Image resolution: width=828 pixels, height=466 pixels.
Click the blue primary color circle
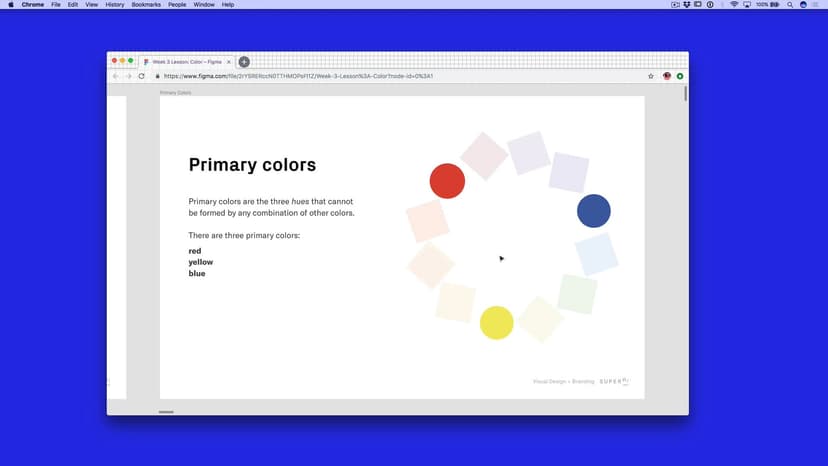click(x=594, y=211)
